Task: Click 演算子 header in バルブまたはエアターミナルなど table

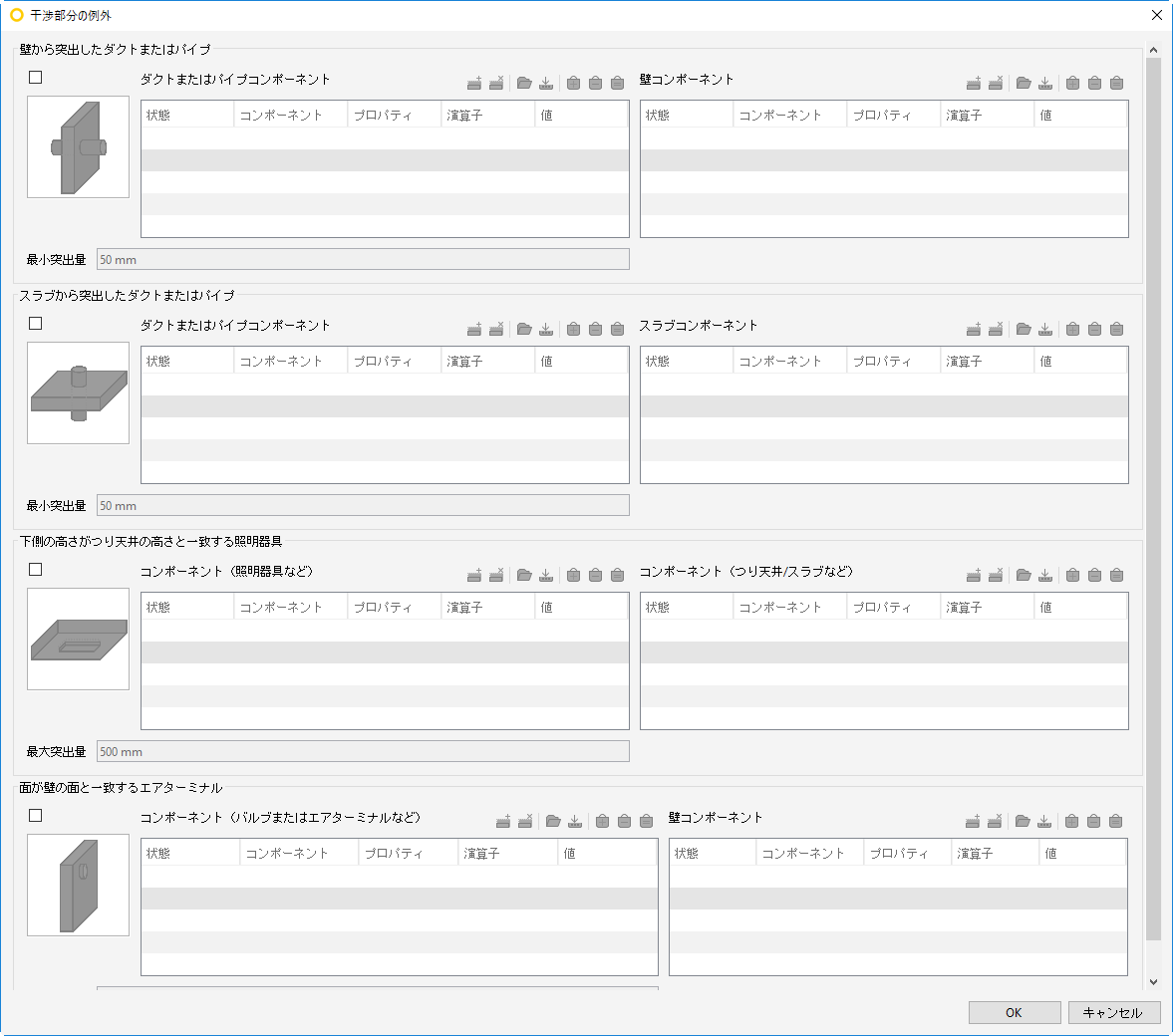Action: 507,854
